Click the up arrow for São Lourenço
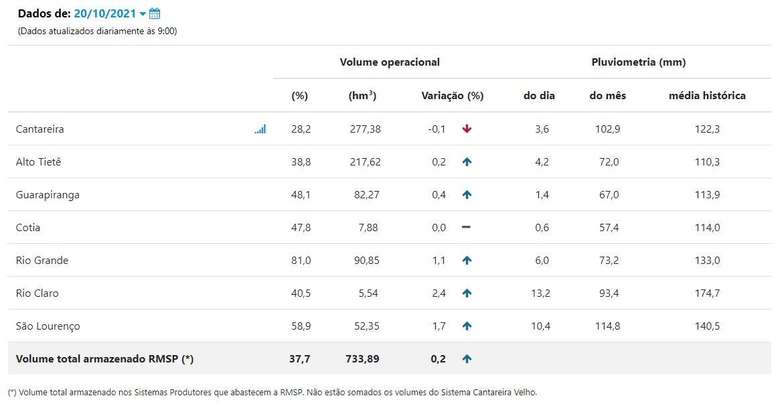Image resolution: width=774 pixels, height=406 pixels. 466,326
